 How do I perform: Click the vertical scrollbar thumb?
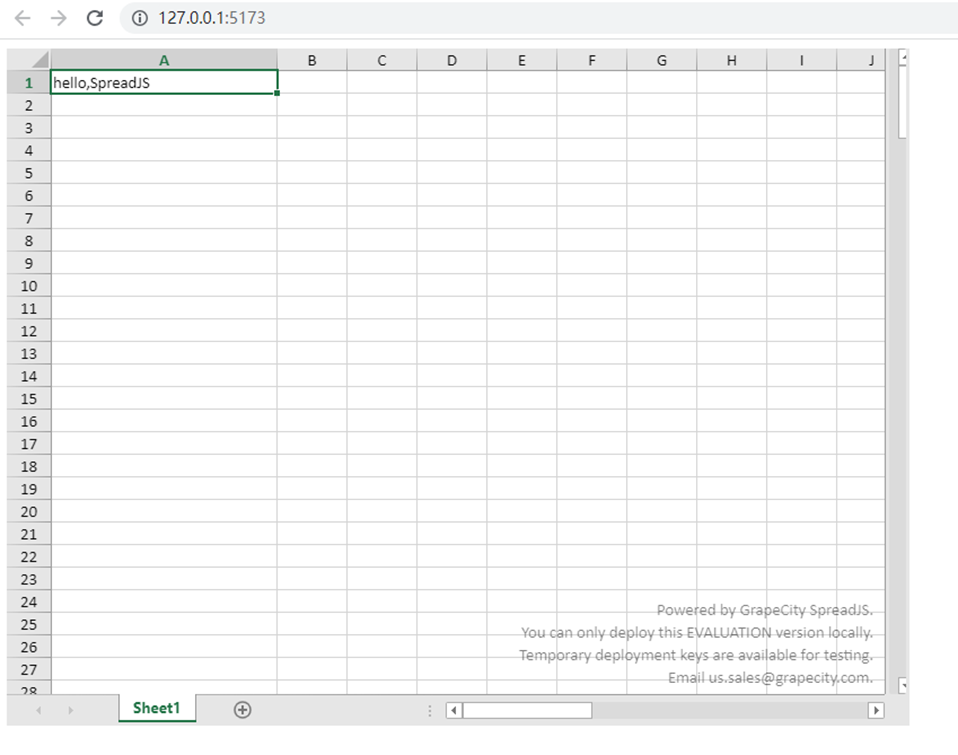902,102
